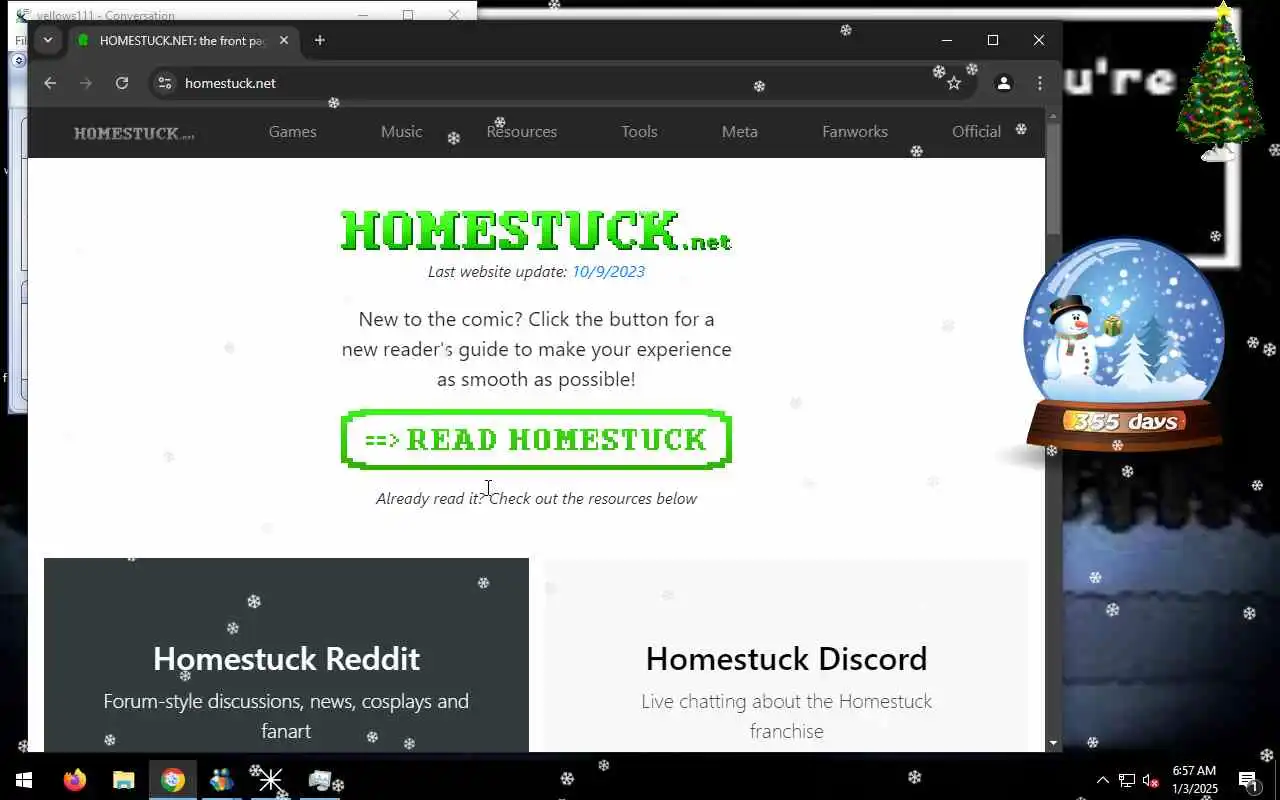Bookmark this page with star icon

point(954,83)
